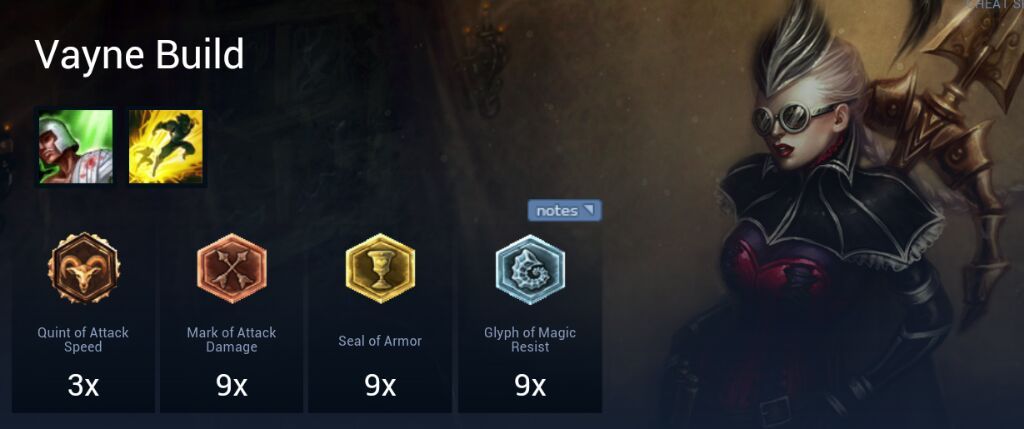1024x429 pixels.
Task: Select the crossed-arrows Mark of Attack Damage rune
Action: (x=232, y=268)
